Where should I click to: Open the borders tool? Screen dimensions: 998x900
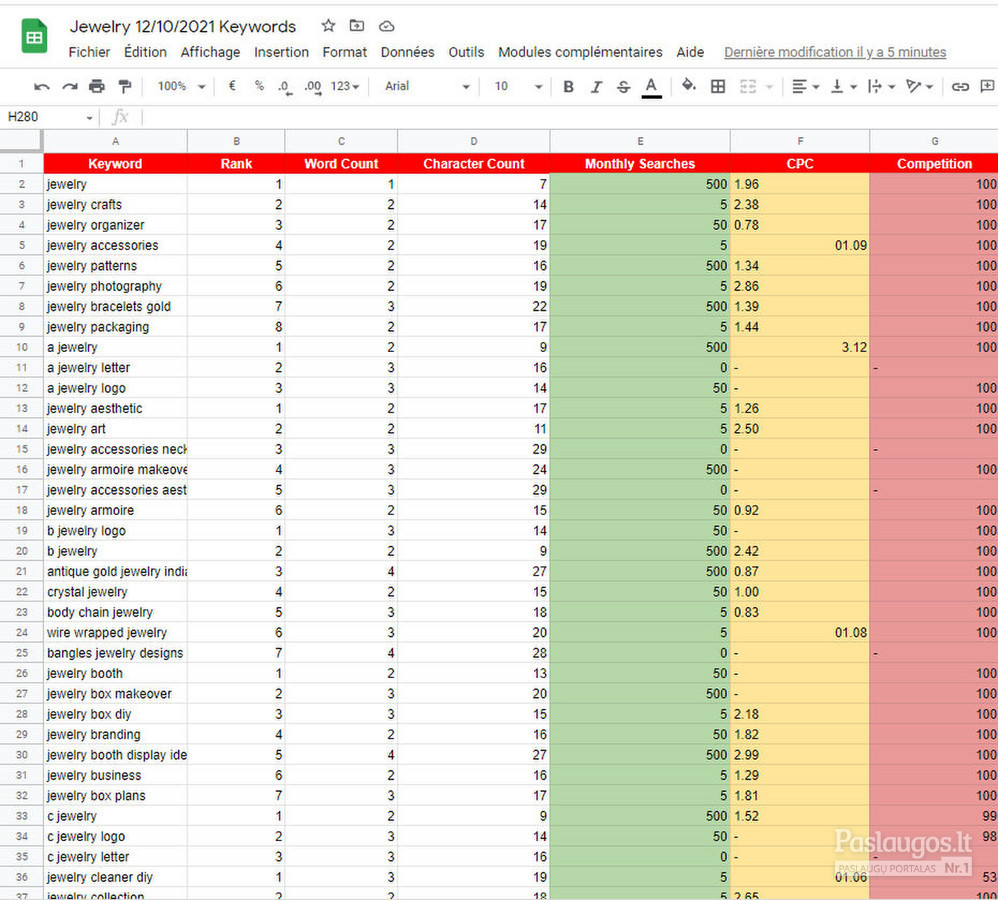pos(718,87)
